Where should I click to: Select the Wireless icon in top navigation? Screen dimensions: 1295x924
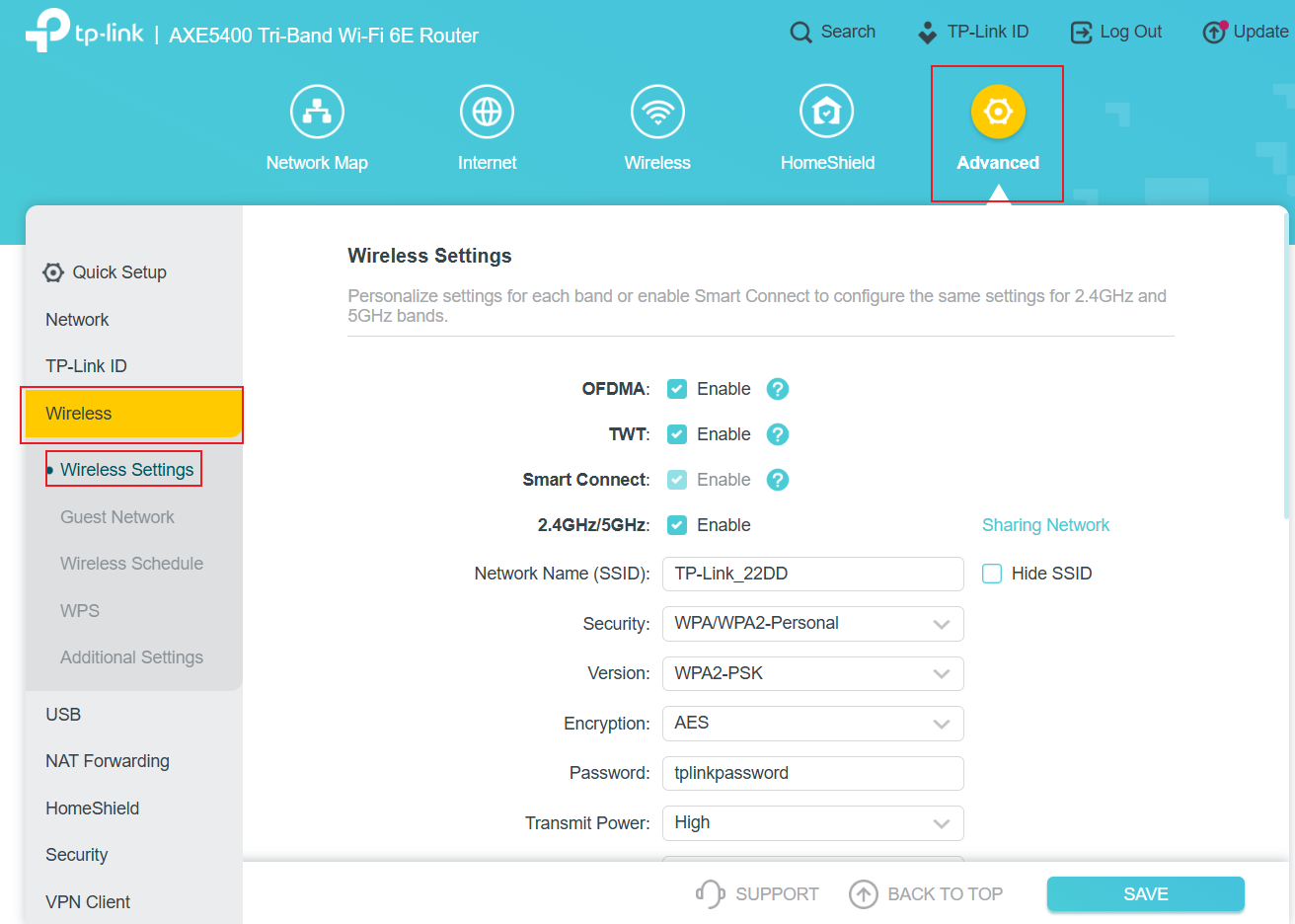coord(657,111)
